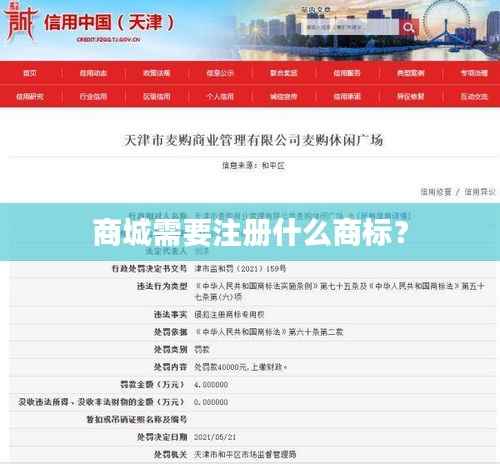Click the 处罚类别 value 罚款

[x=202, y=350]
